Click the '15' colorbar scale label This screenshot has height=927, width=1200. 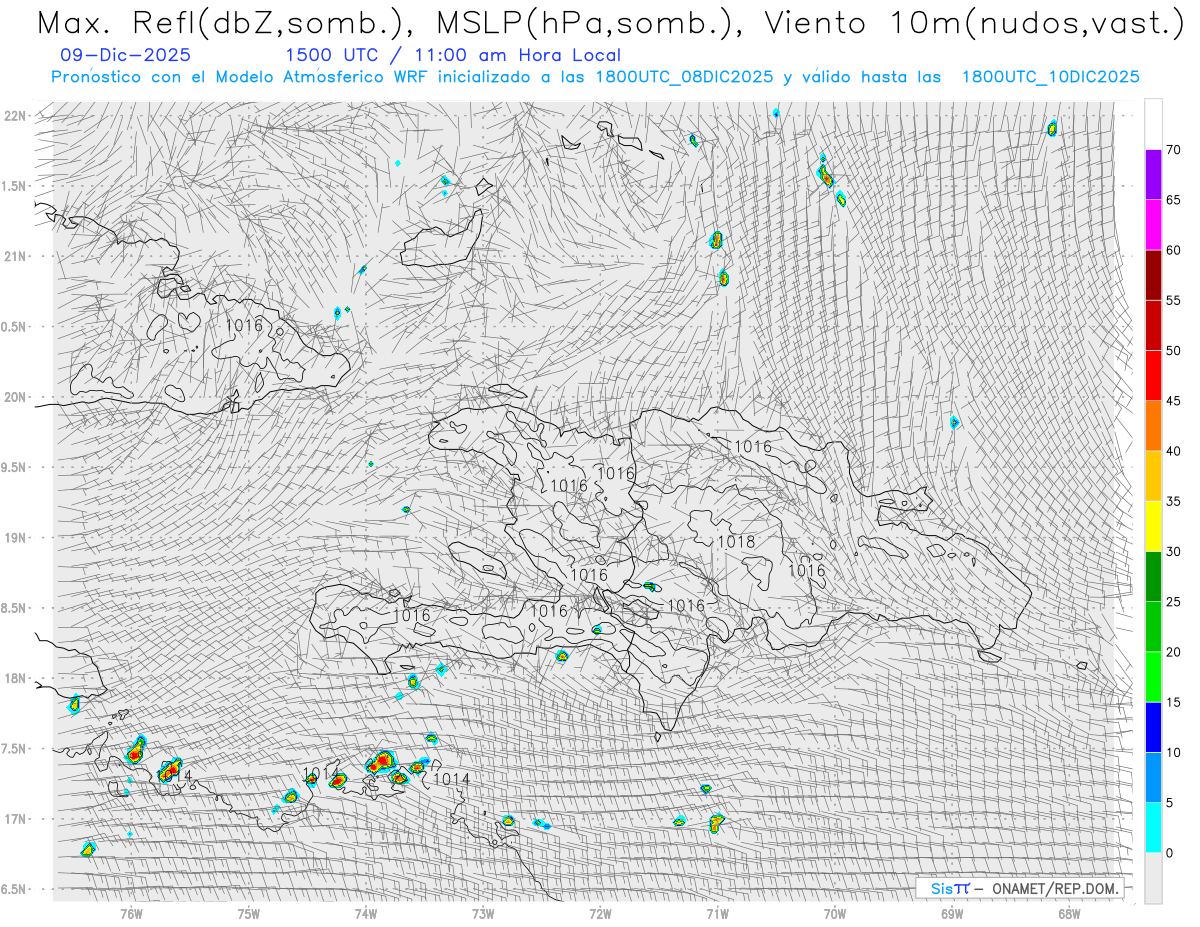1173,702
